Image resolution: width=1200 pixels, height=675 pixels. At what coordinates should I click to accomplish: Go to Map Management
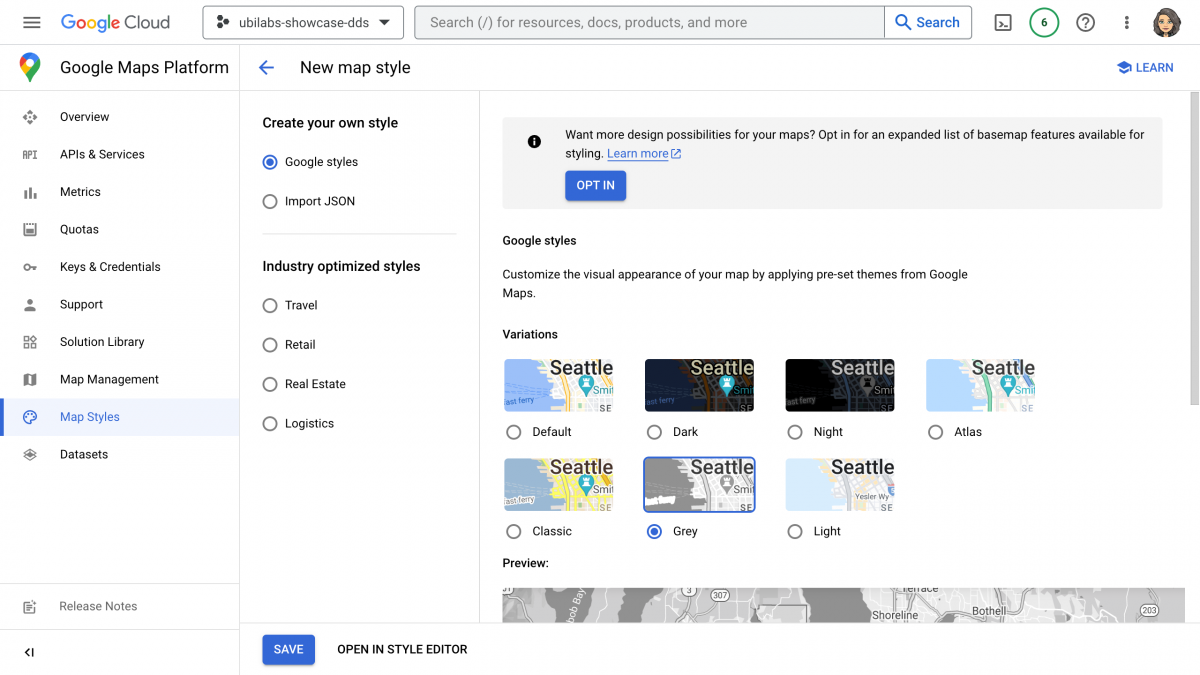click(110, 379)
